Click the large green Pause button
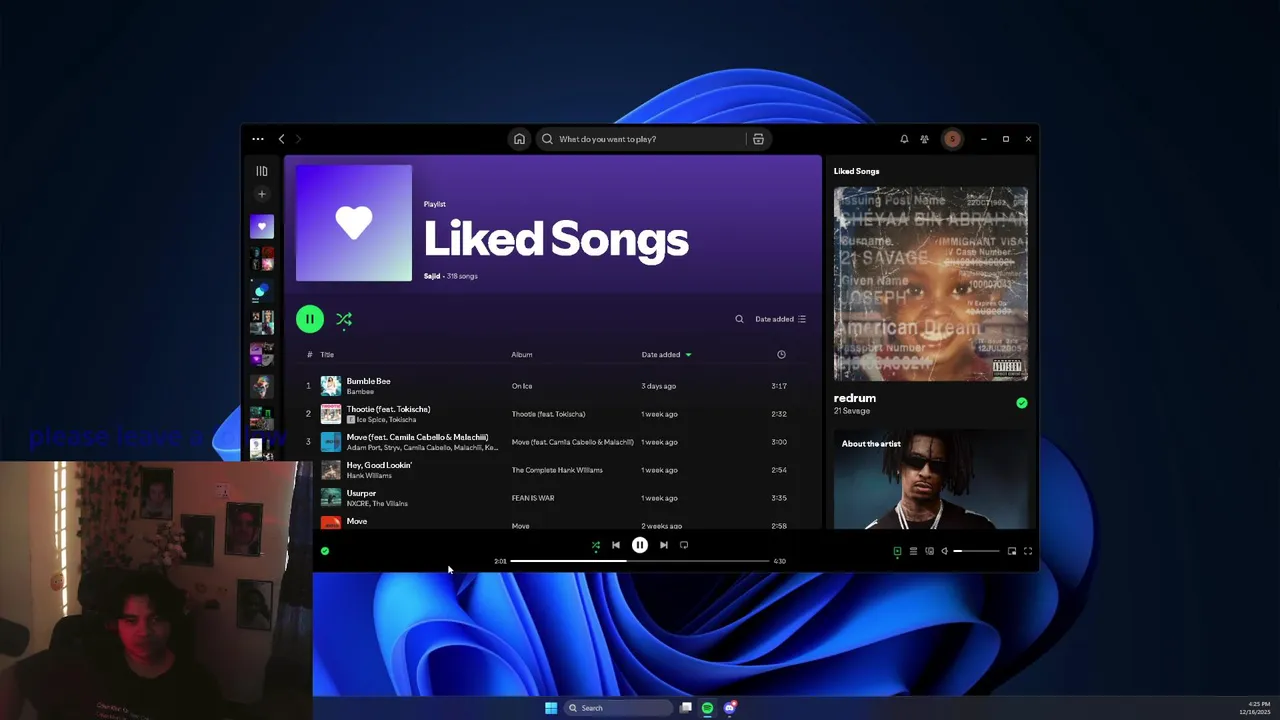This screenshot has width=1280, height=720. (x=310, y=319)
